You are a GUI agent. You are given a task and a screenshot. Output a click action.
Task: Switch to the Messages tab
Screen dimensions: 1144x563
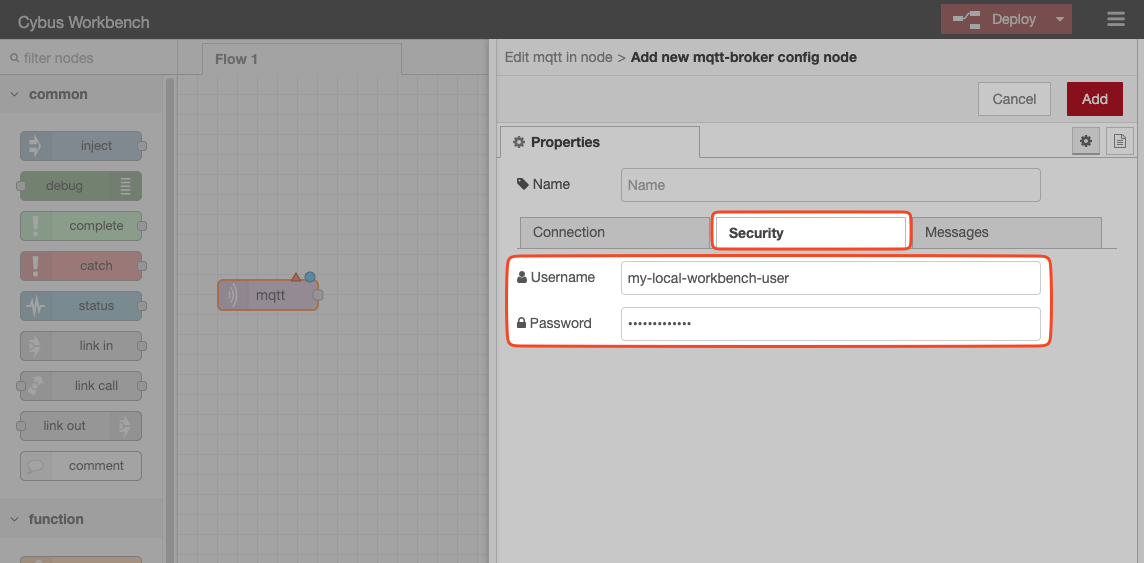956,232
